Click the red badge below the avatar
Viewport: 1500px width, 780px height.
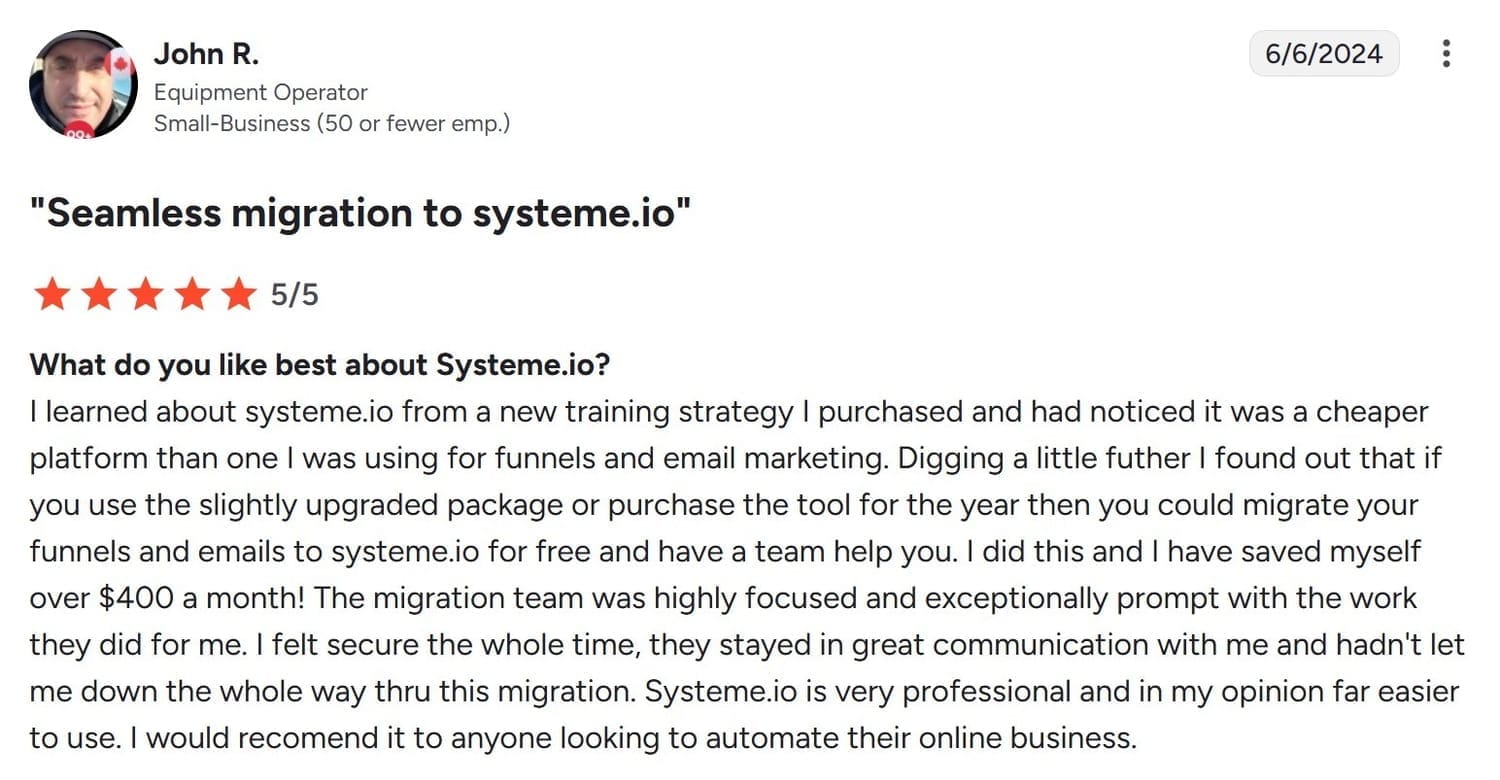click(78, 129)
